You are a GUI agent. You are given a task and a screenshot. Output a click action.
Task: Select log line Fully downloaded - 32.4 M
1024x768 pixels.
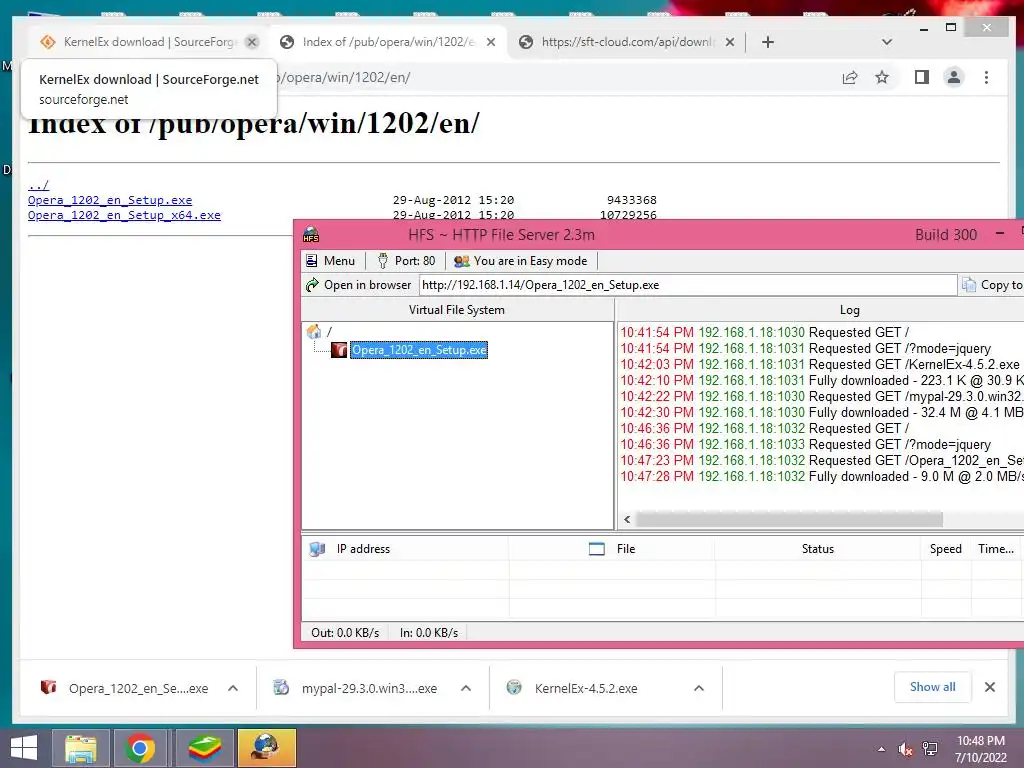click(x=821, y=413)
